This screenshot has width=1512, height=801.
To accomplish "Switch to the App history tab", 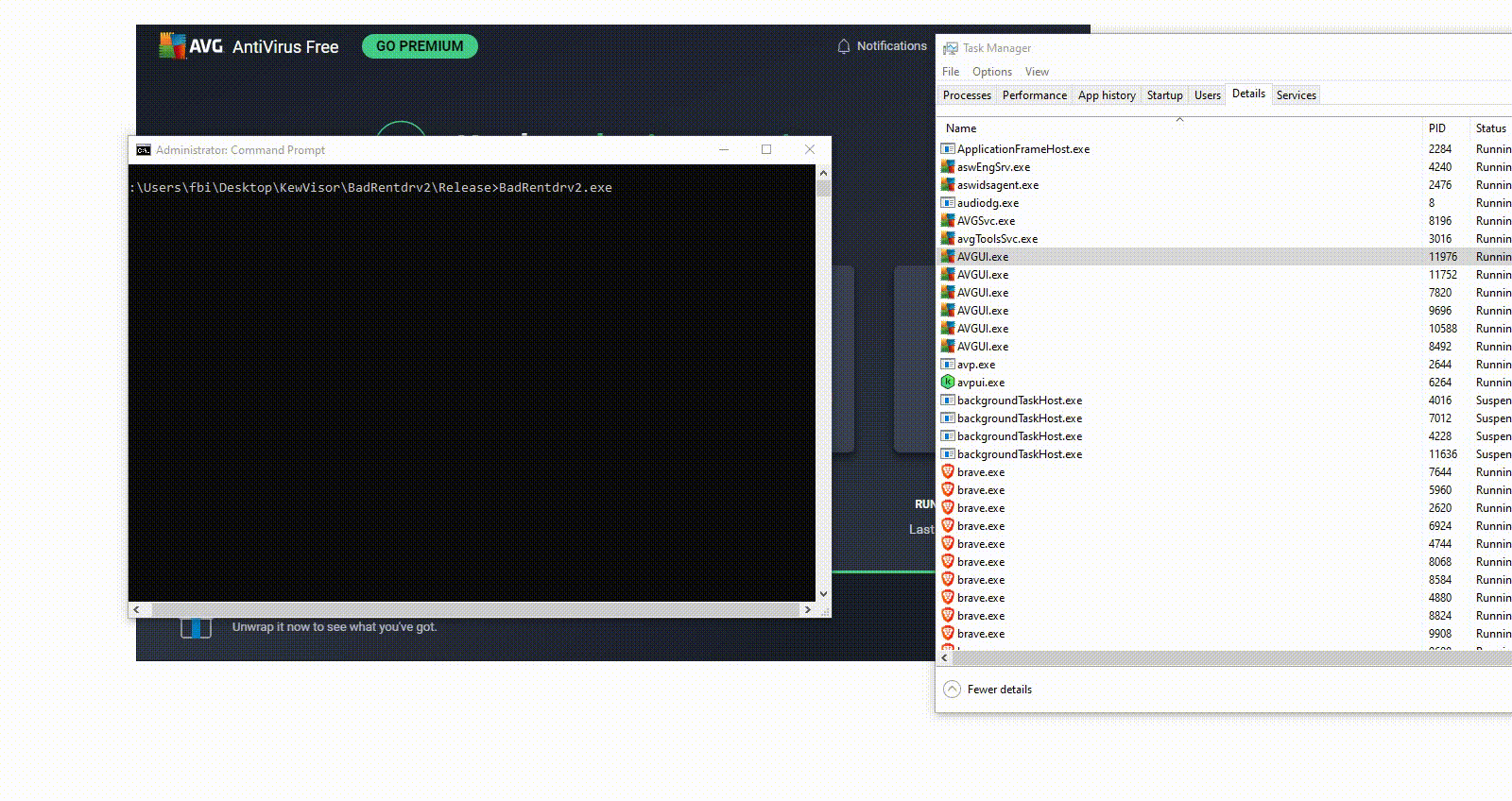I will (1107, 95).
